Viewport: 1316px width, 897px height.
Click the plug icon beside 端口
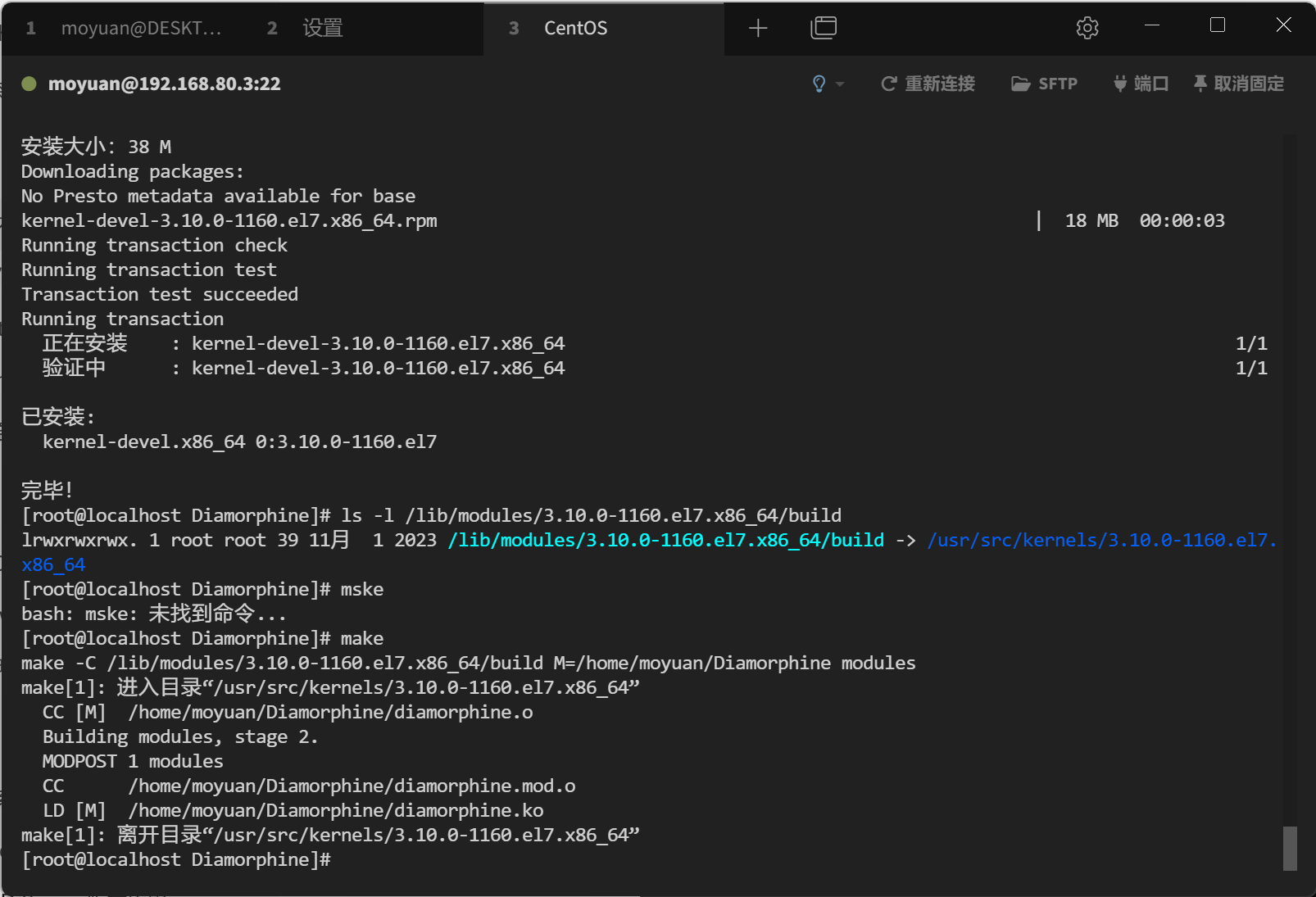tap(1120, 84)
